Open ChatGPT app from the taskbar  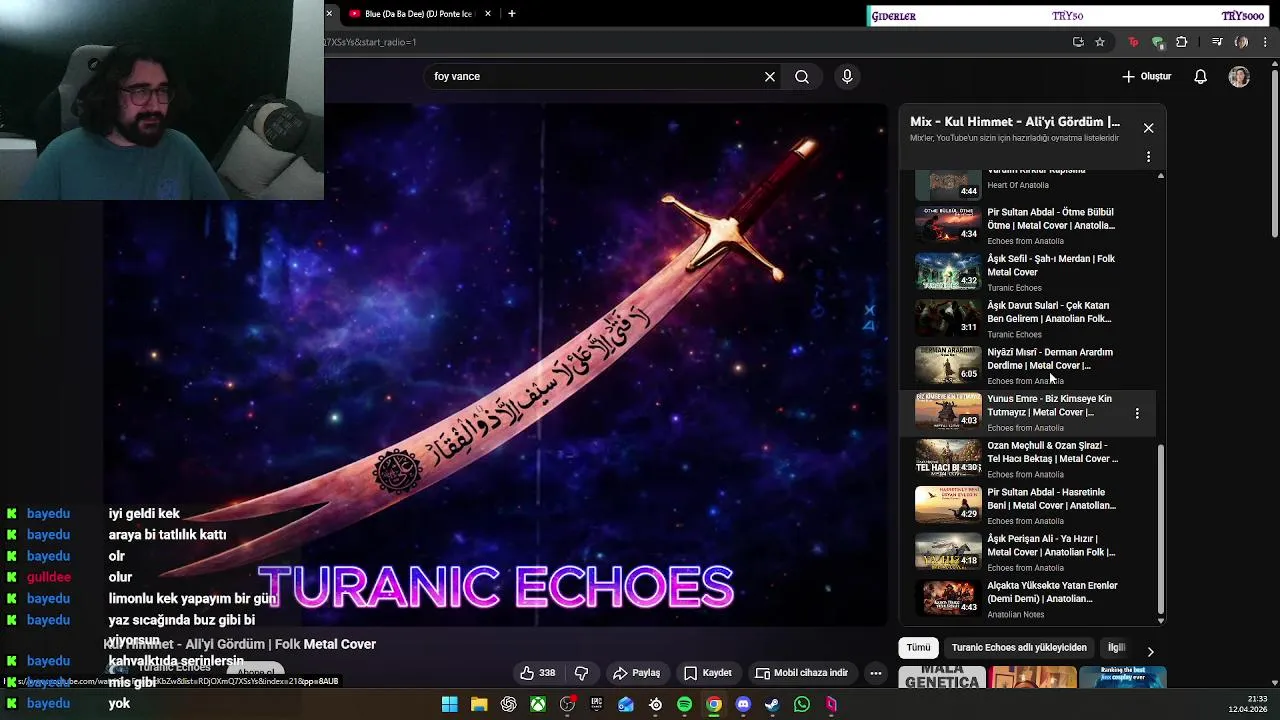(508, 705)
